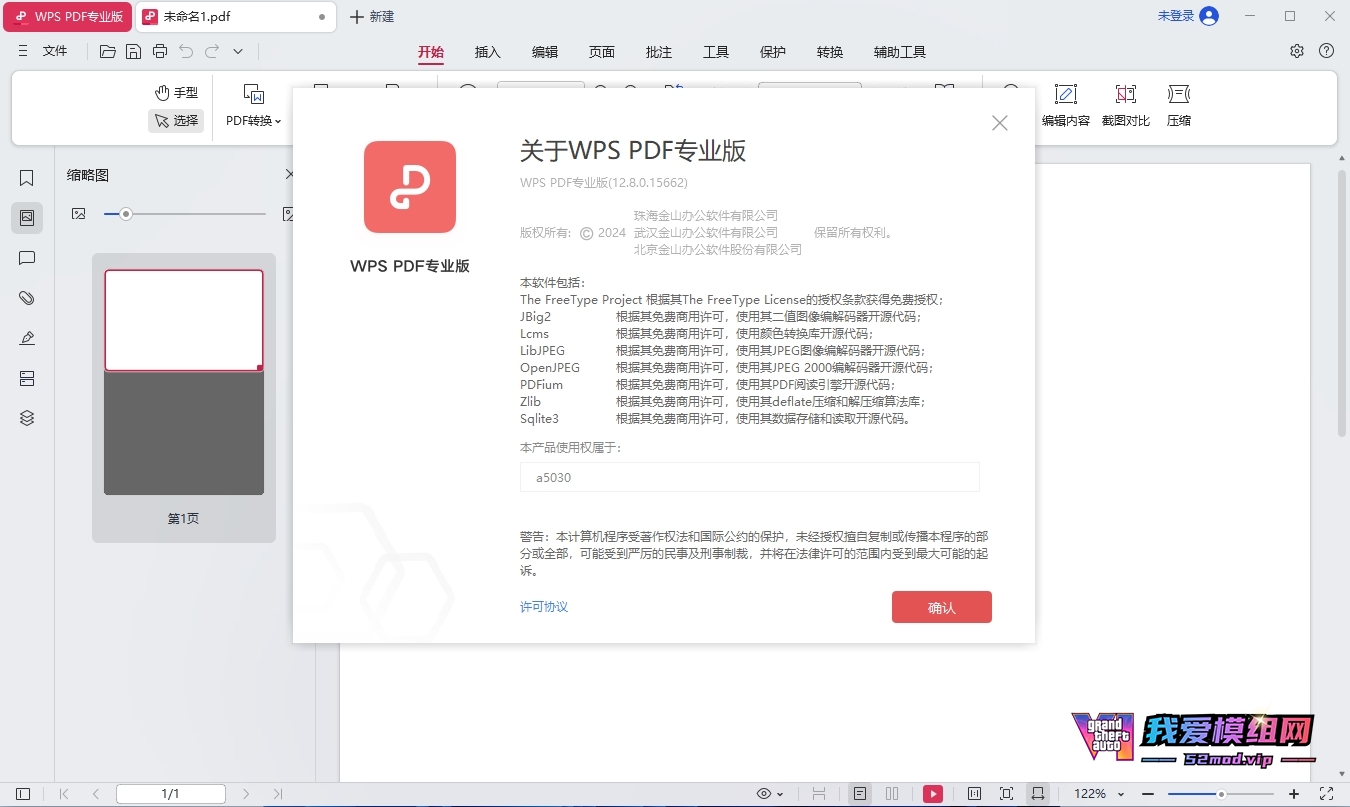This screenshot has width=1350, height=807.
Task: Click the redo arrow icon
Action: point(212,51)
